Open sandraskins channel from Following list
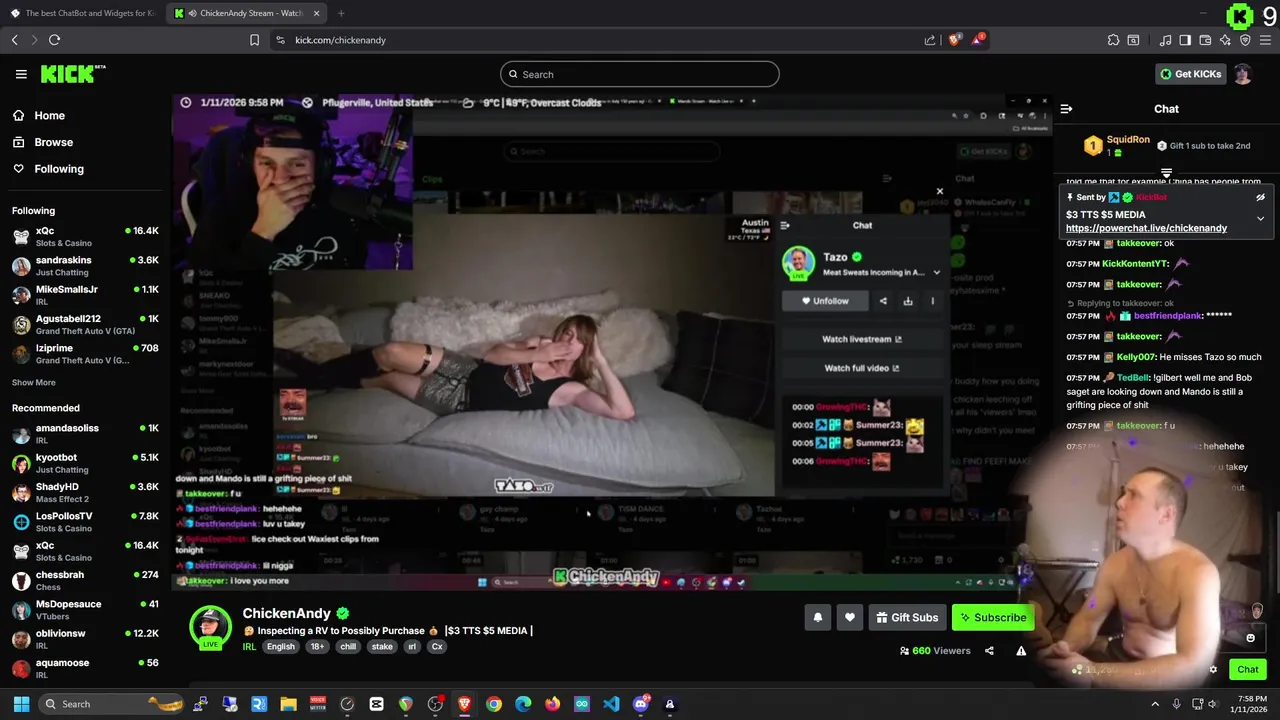Screen dimensions: 1280x720 (x=85, y=266)
